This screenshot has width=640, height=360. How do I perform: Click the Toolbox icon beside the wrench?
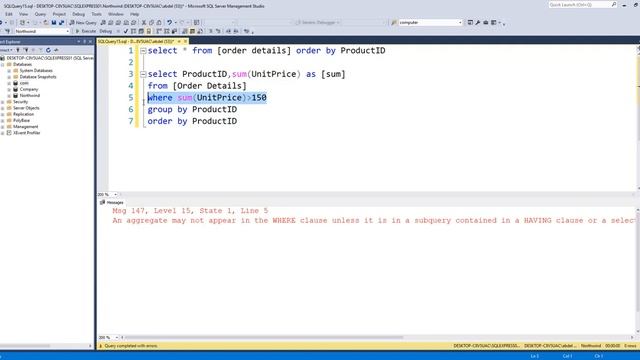[486, 22]
